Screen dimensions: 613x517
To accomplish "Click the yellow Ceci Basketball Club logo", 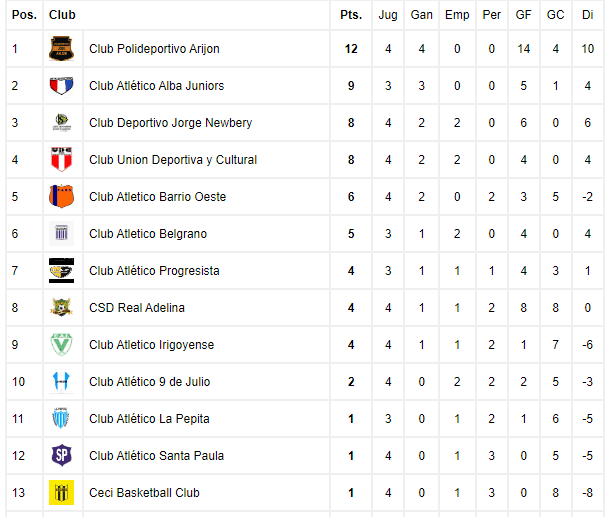I will 61,492.
